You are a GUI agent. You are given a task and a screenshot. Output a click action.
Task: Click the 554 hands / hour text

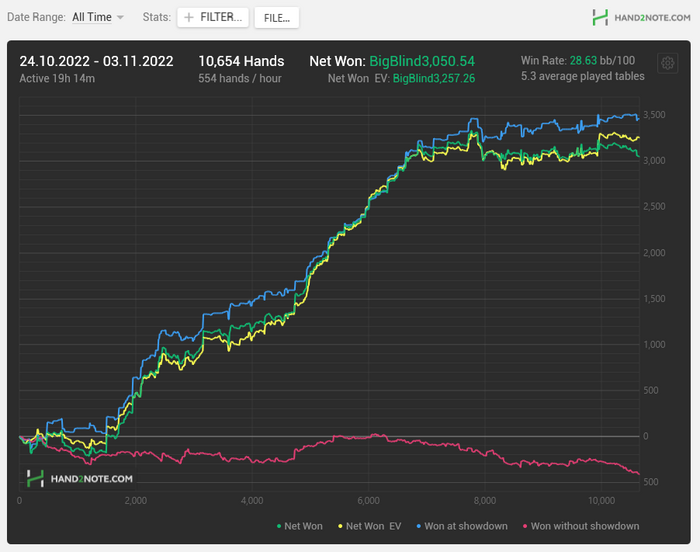[240, 79]
